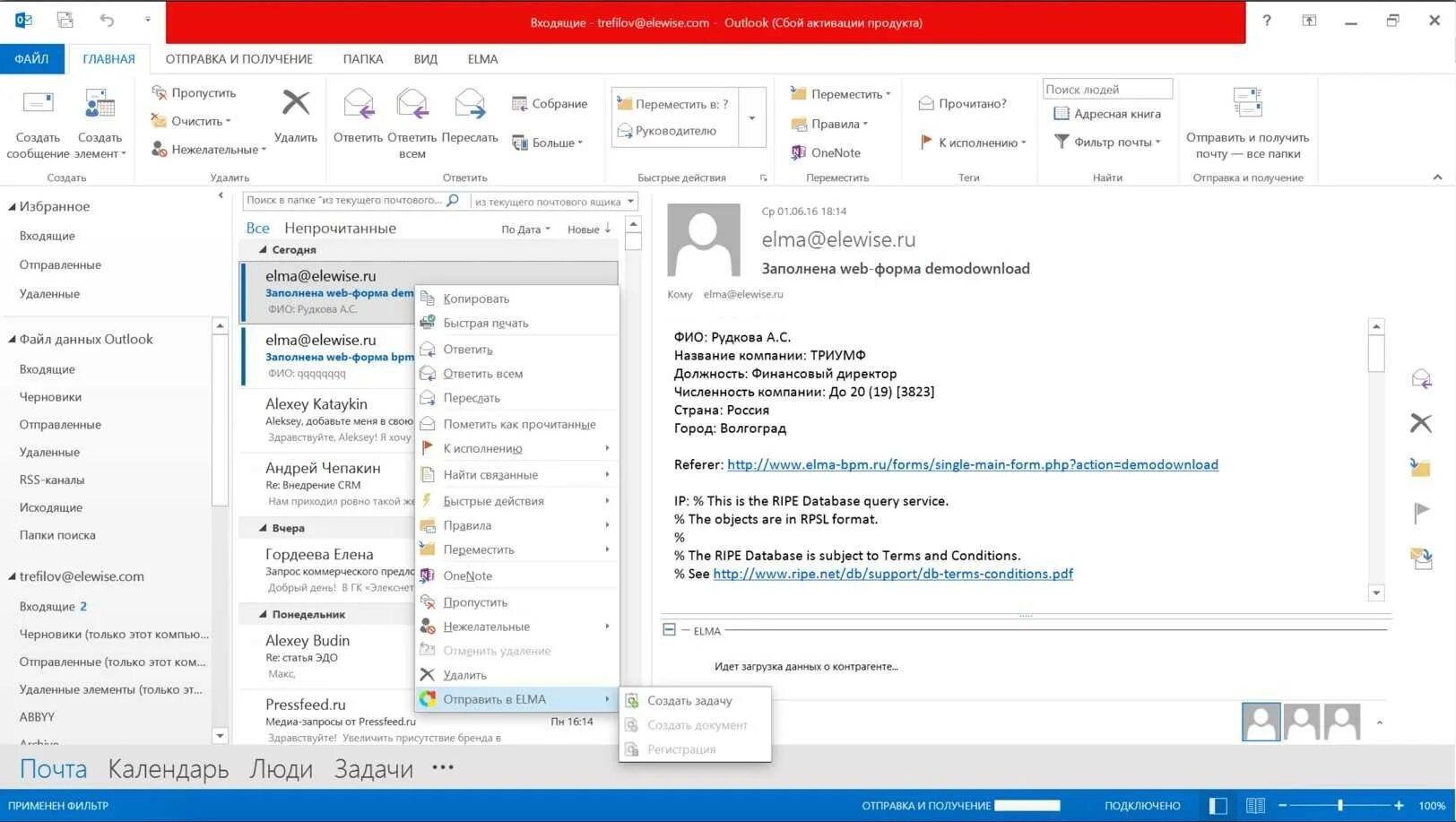Screen dimensions: 1456x822
Task: Click the move-to-folder icon in reading pane sidebar
Action: (x=1421, y=467)
